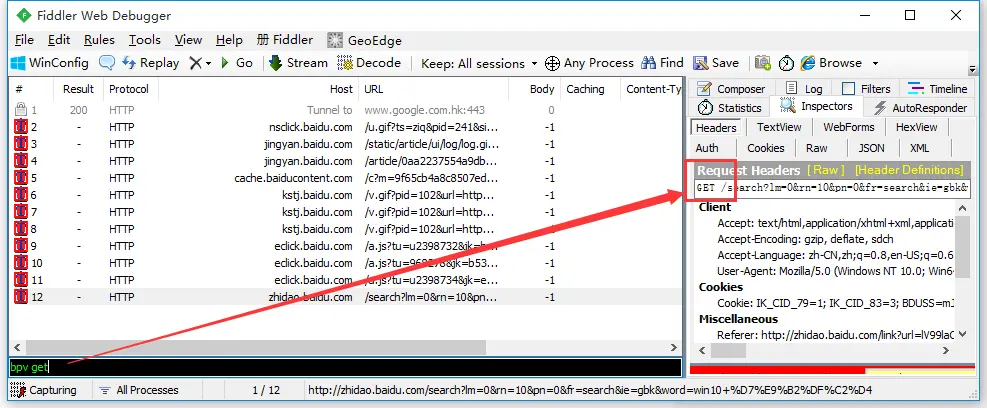Sort sessions by Result column header
987x408 pixels.
pyautogui.click(x=78, y=89)
